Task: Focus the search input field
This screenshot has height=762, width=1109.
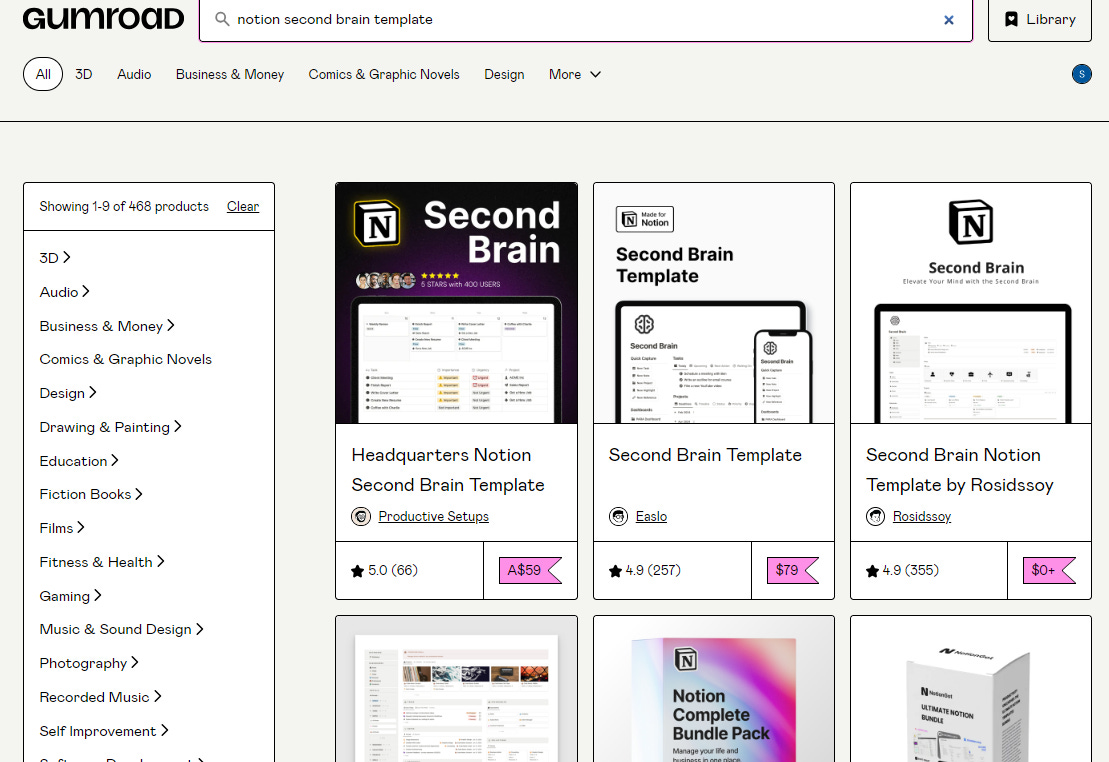Action: (586, 20)
